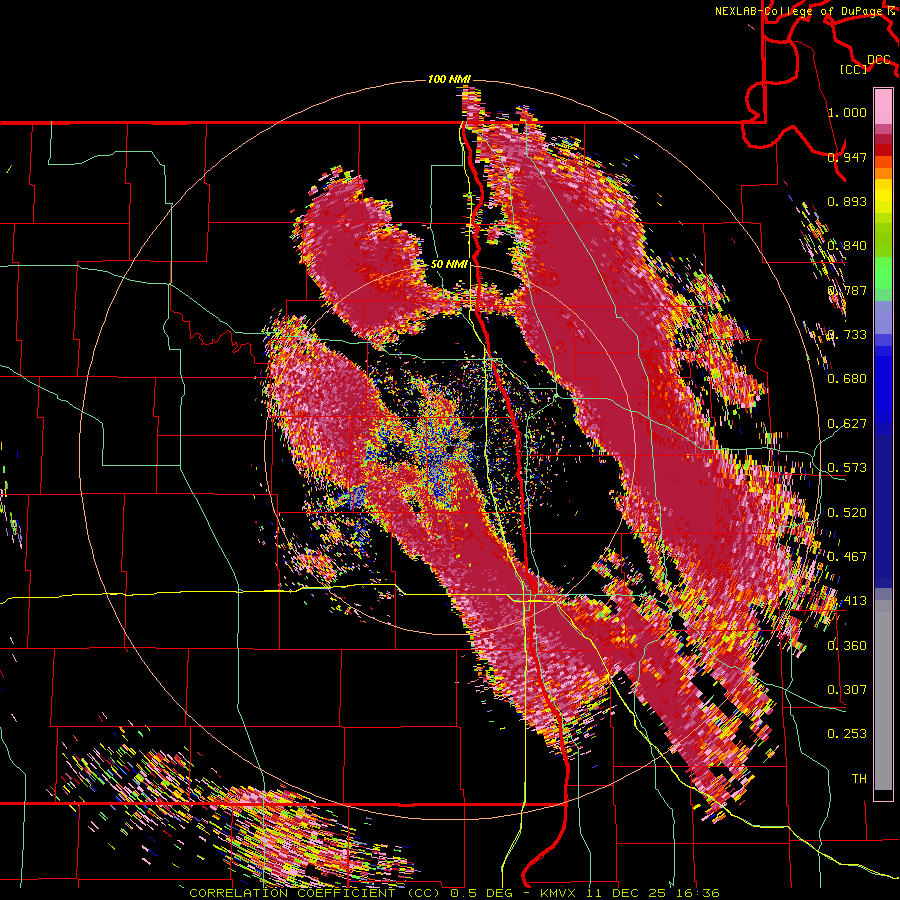The height and width of the screenshot is (900, 900).
Task: Click the 0.5 DEG elevation angle text
Action: [x=481, y=893]
